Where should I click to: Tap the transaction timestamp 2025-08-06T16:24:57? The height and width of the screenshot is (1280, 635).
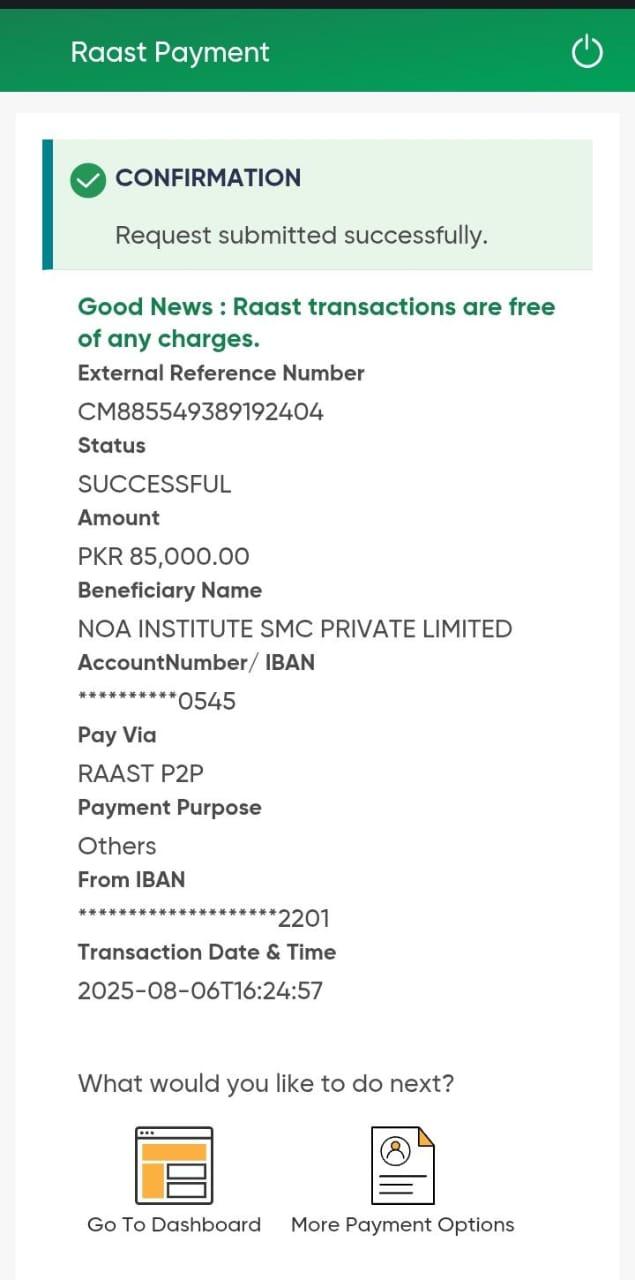click(200, 991)
